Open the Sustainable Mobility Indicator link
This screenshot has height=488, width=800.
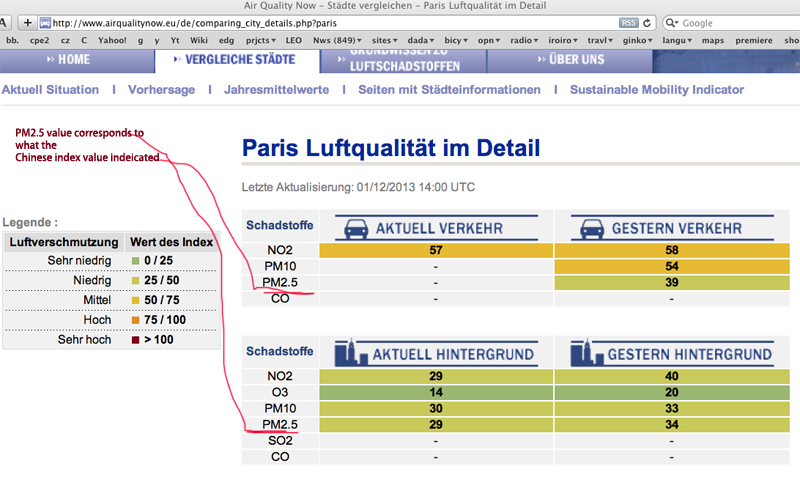tap(657, 89)
